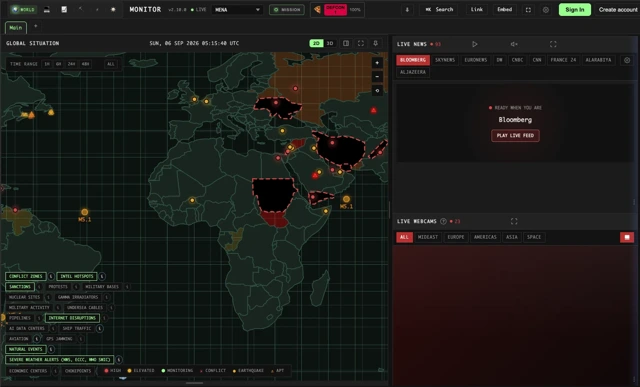The image size is (640, 387).
Task: Select the World variant globe button
Action: 23,9
